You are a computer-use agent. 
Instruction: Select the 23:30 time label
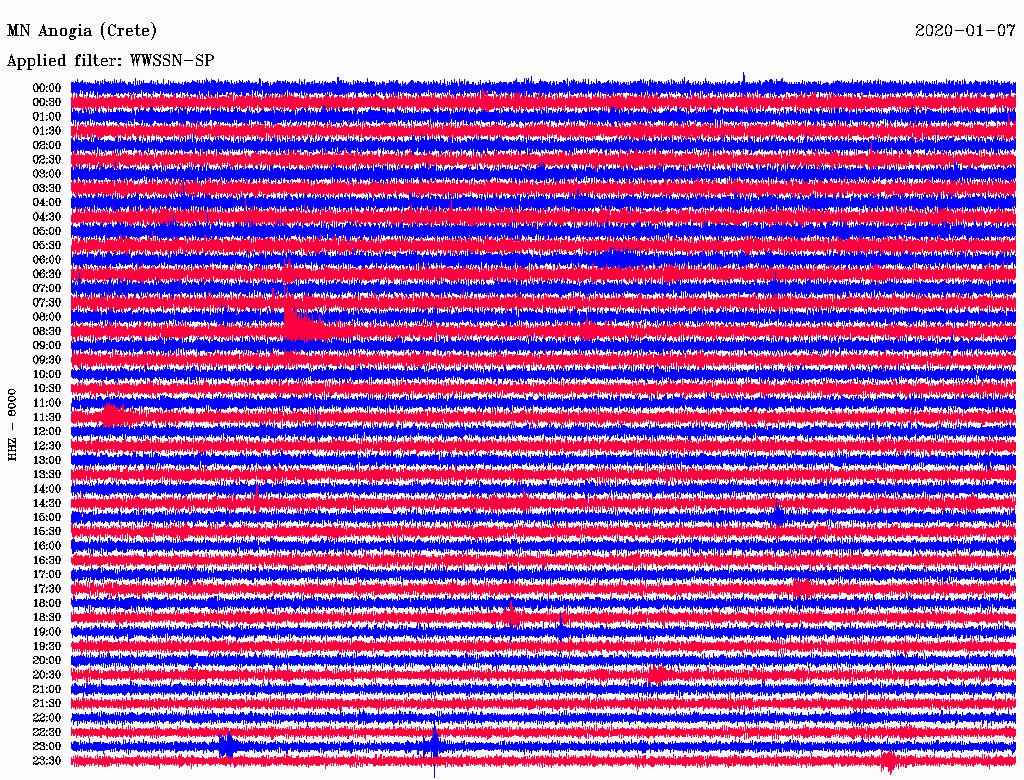pos(47,761)
